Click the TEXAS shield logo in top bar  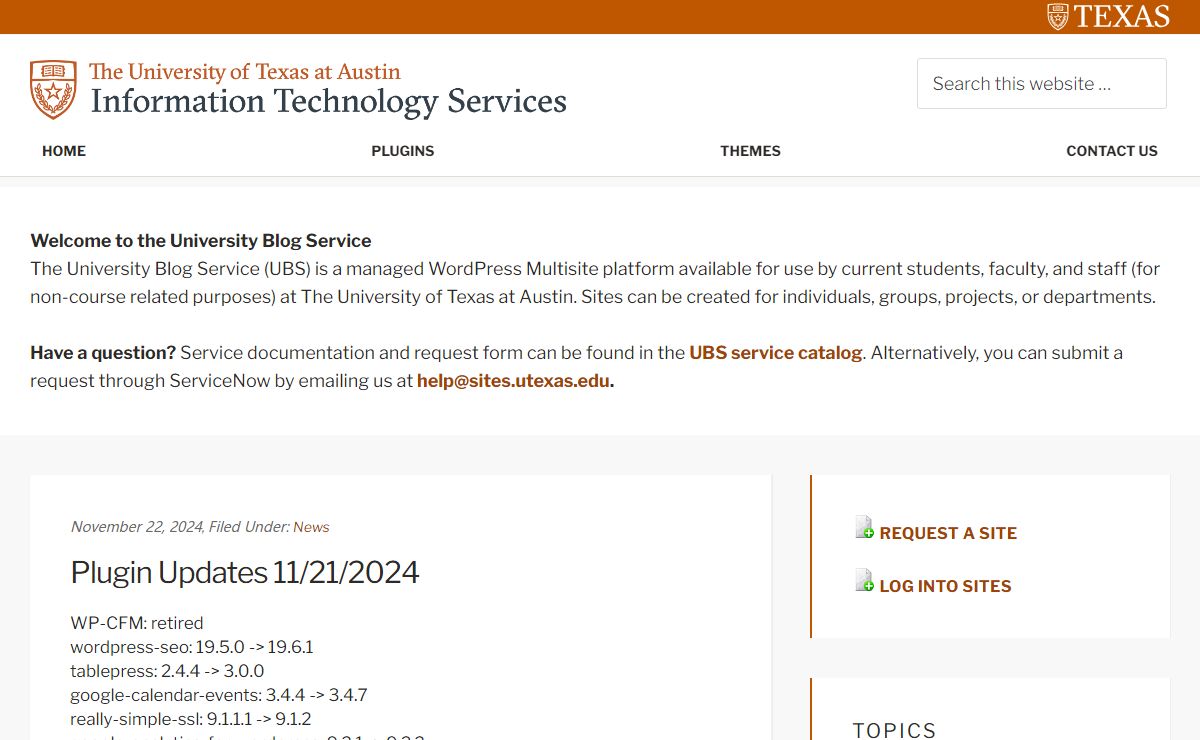(x=1058, y=16)
